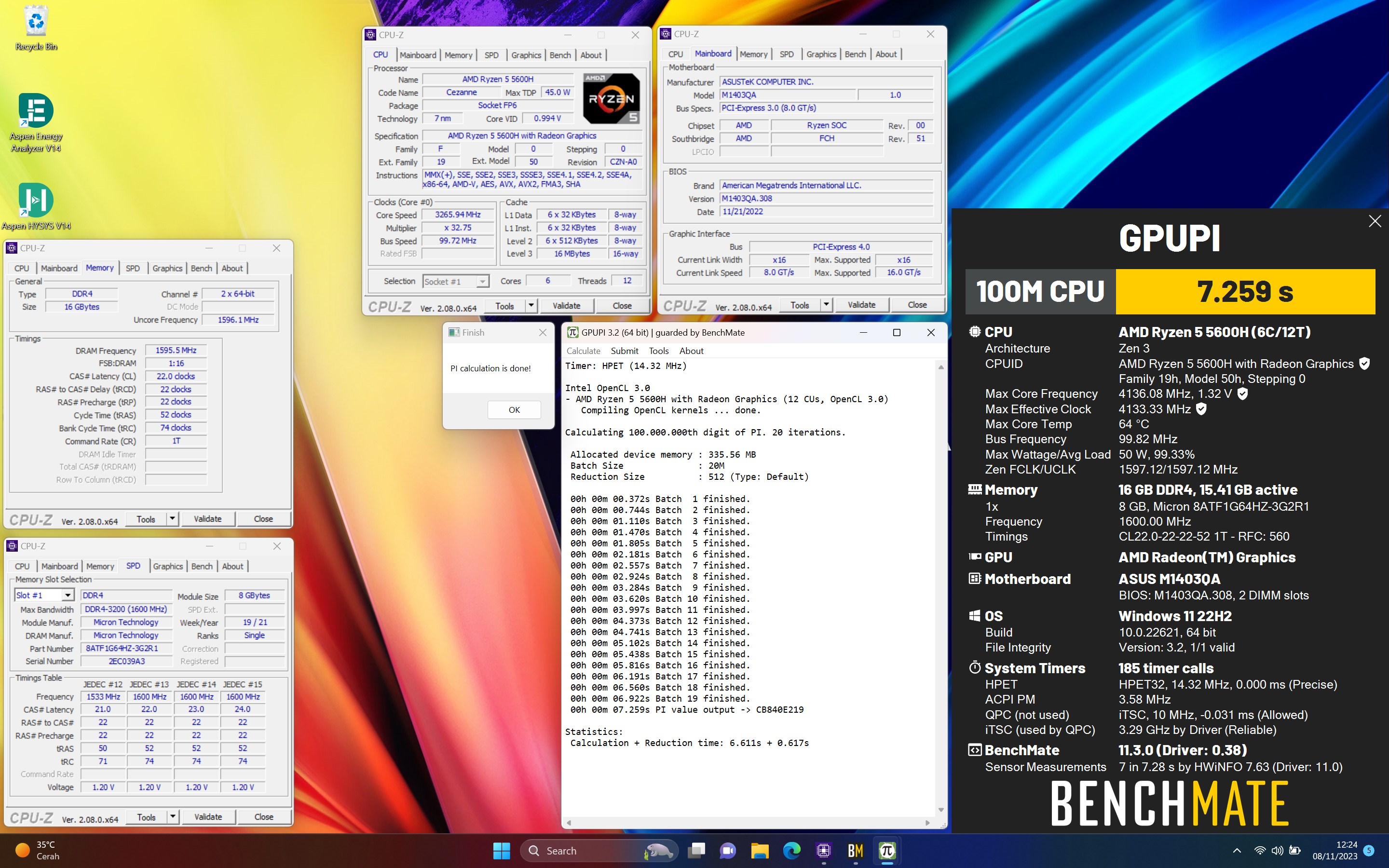Click the AMD Ryzen 5 logo image
1389x868 pixels.
click(x=611, y=98)
